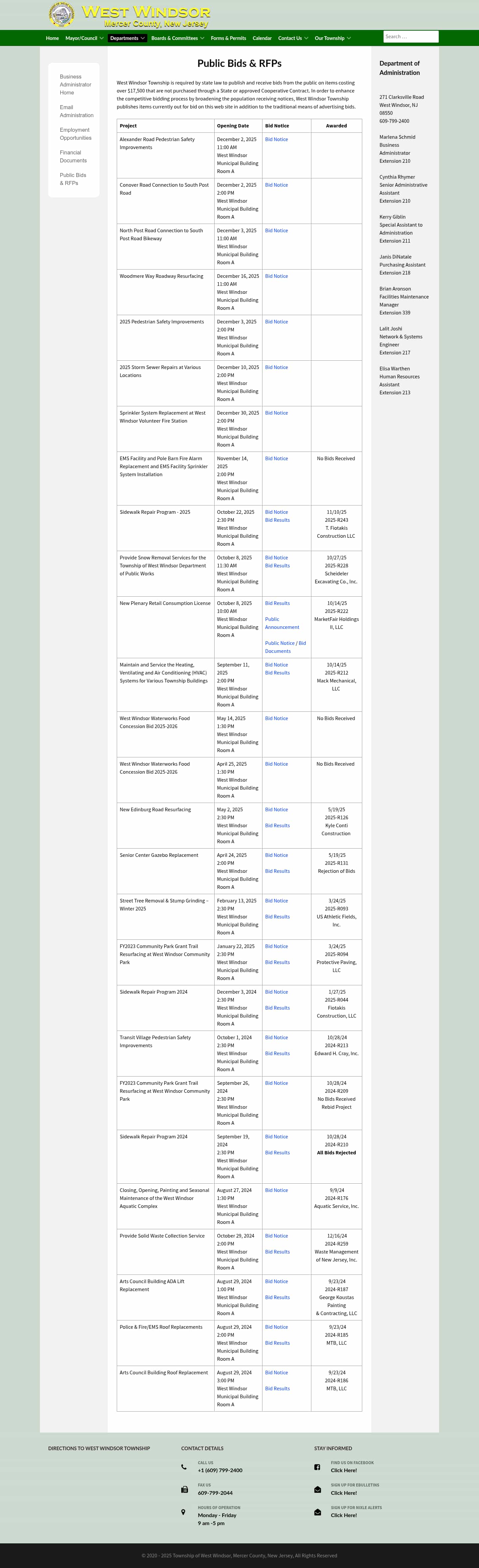Open Bid Notice for Aquatic Complex Maintenance
Viewport: 479px width, 1568px height.
(276, 1191)
